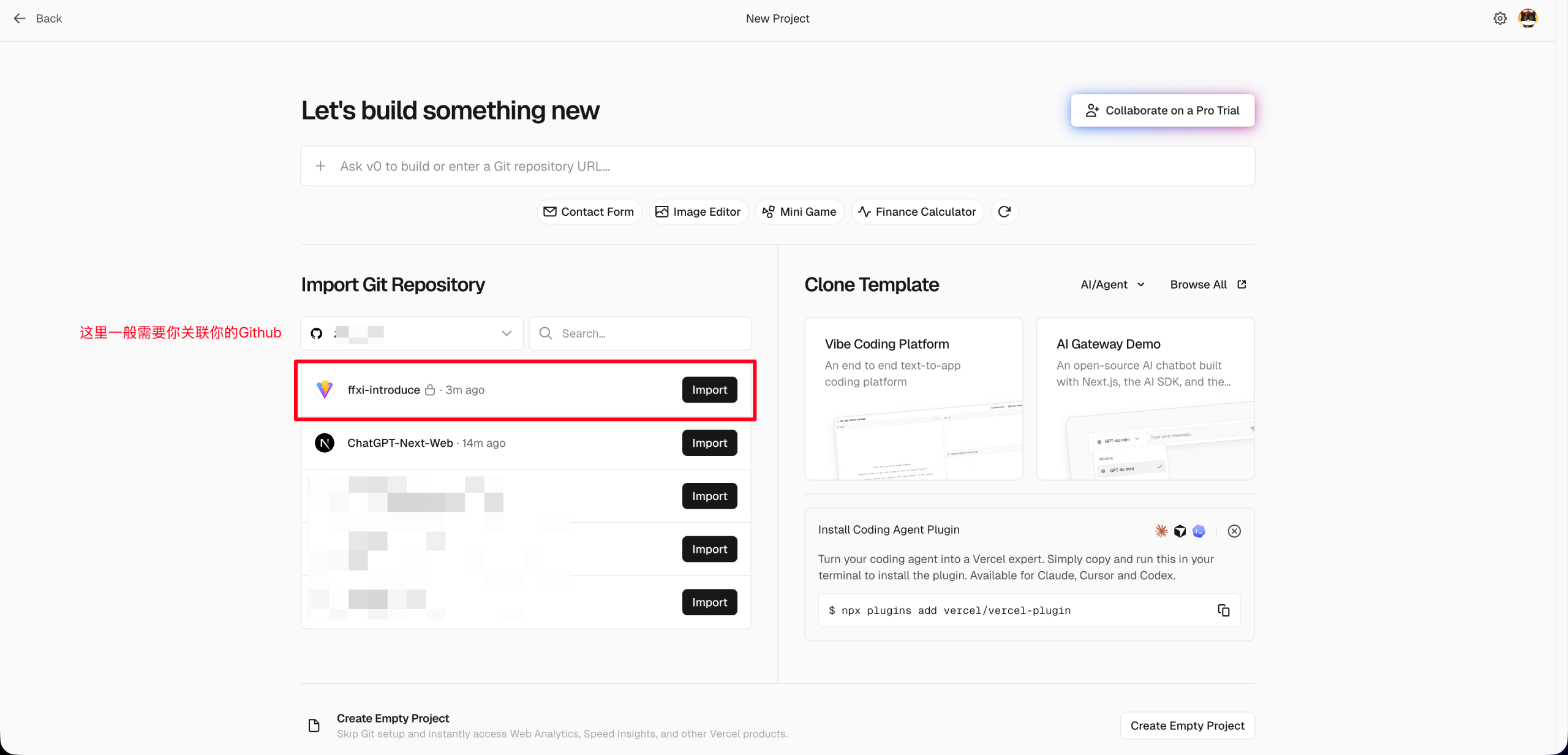Click Collaborate on a Pro Trial
Viewport: 1568px width, 755px height.
(1162, 110)
